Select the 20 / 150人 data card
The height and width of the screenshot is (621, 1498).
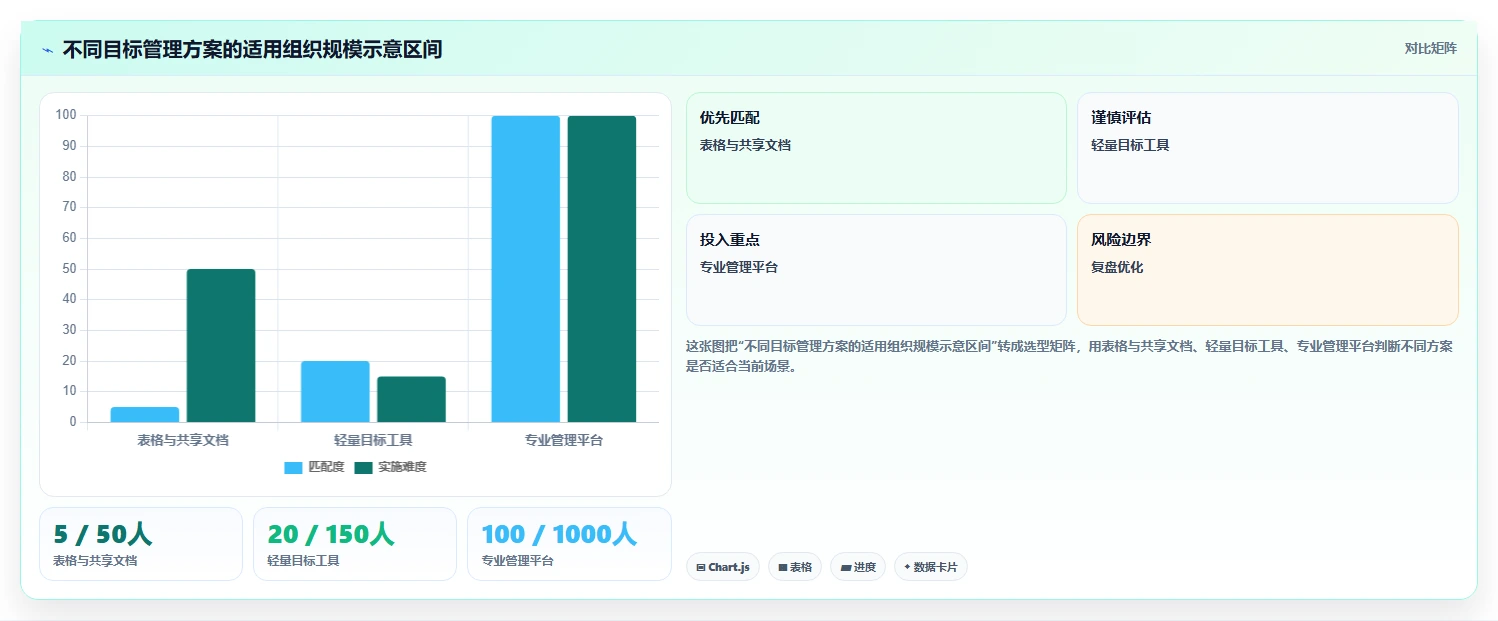(355, 544)
